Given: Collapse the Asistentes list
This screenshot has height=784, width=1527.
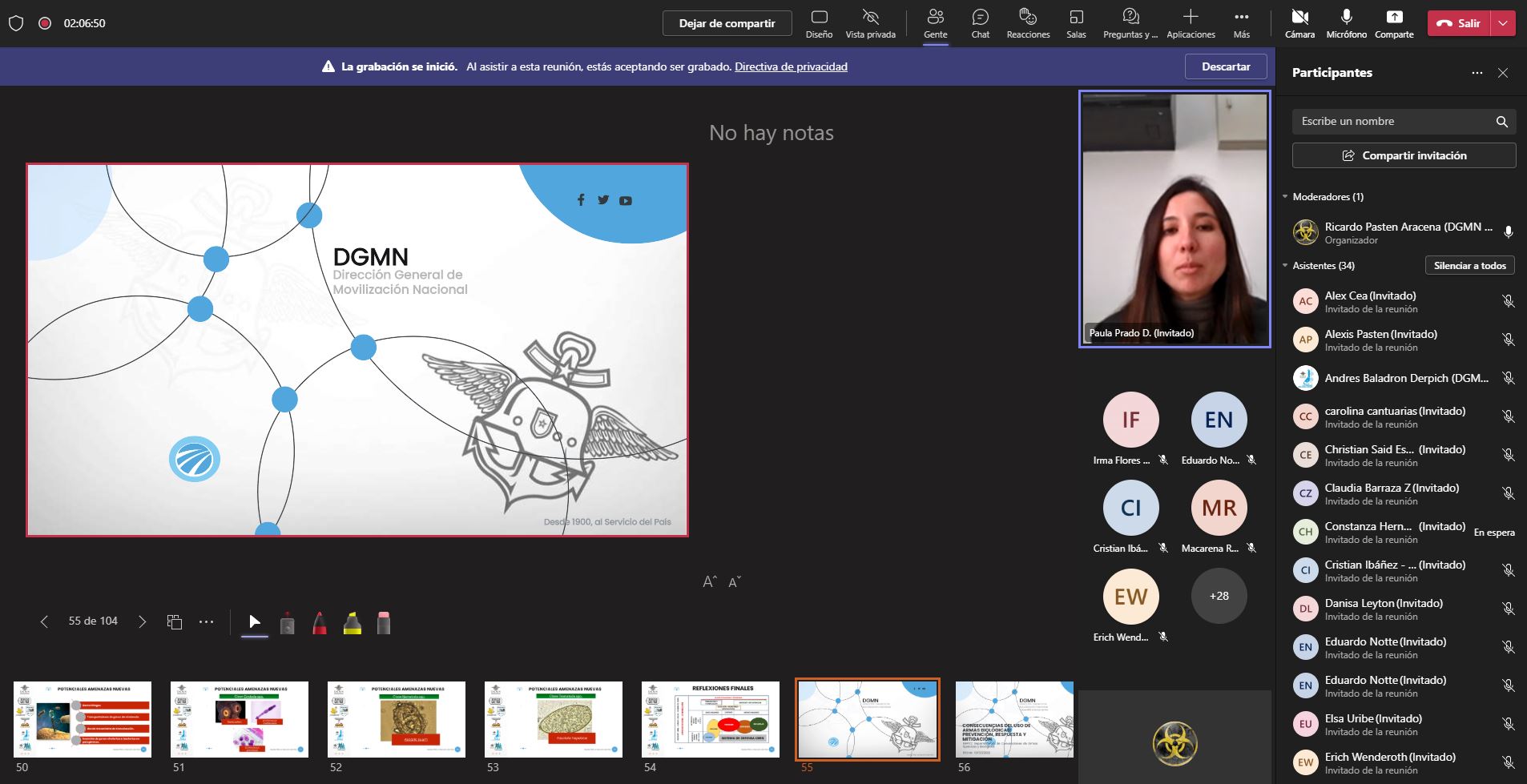Looking at the screenshot, I should pyautogui.click(x=1286, y=266).
